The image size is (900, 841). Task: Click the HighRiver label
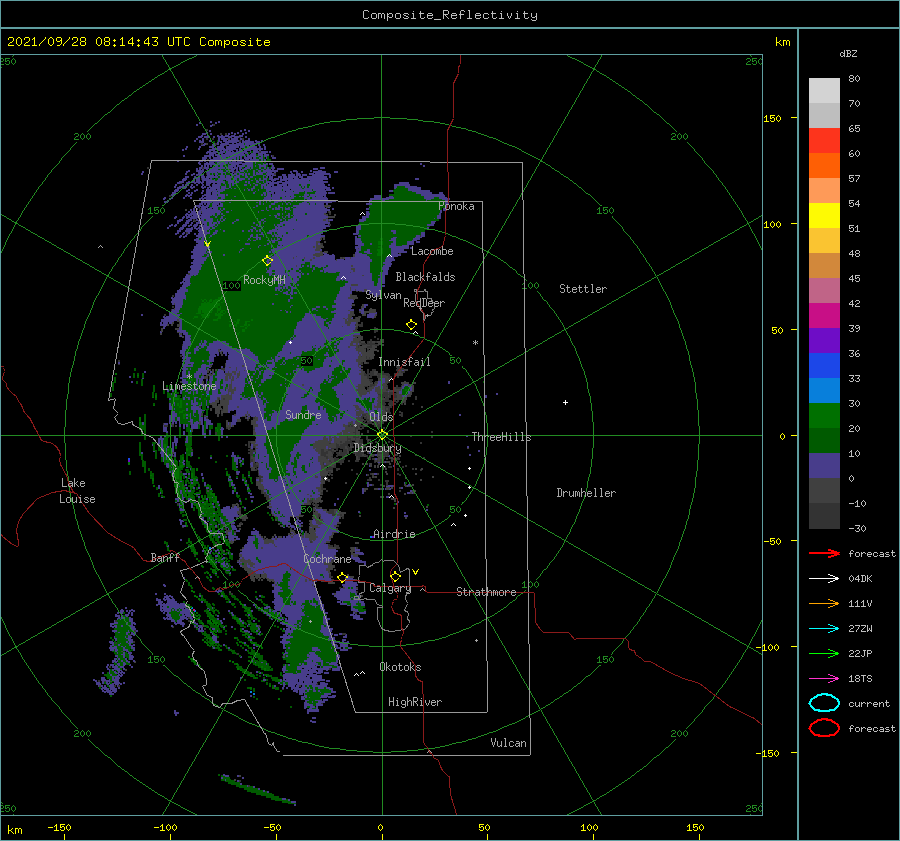(415, 702)
